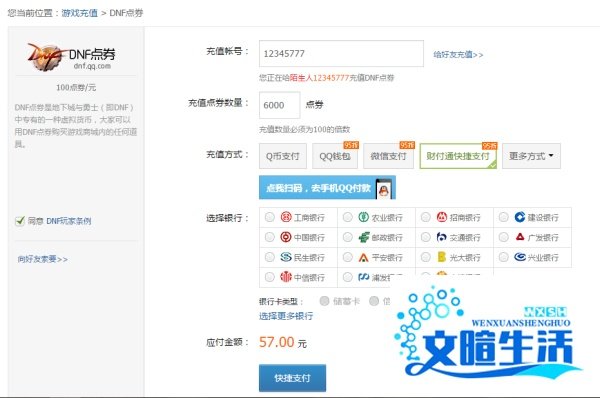Select the 邮政银行 radio button
600x398 pixels.
[x=347, y=237]
